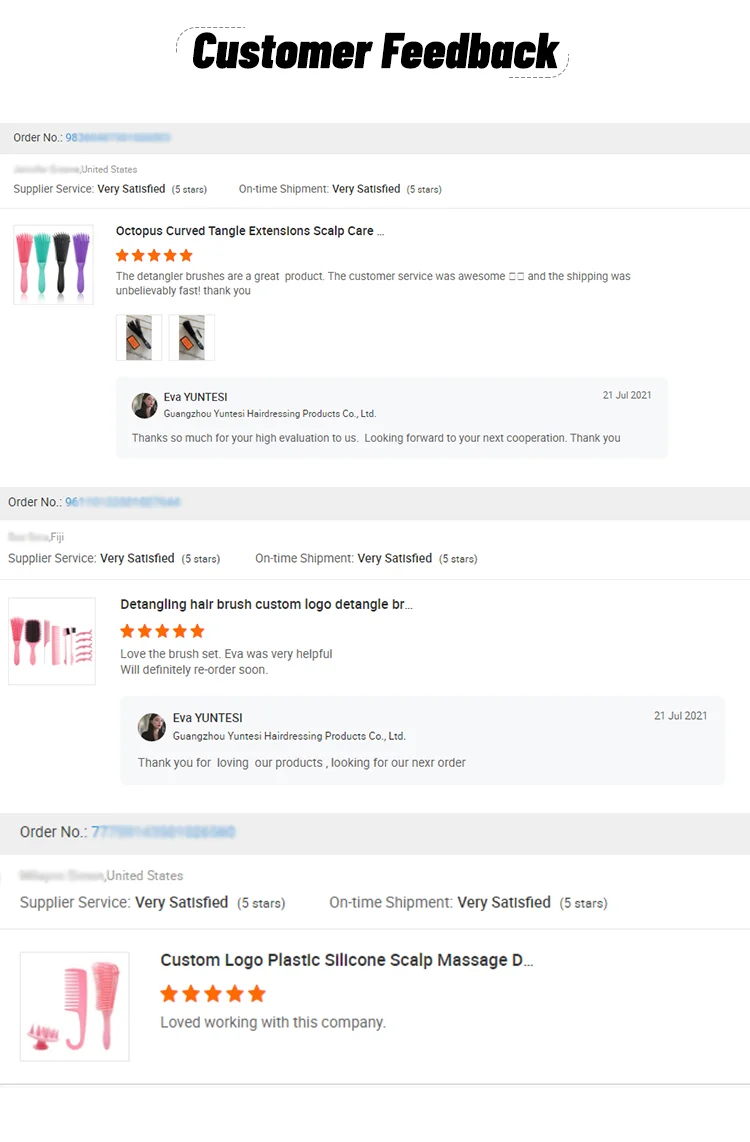The image size is (750, 1142).
Task: Open the Custom Logo Plastic Silicone Scalp Massage title
Action: point(347,960)
